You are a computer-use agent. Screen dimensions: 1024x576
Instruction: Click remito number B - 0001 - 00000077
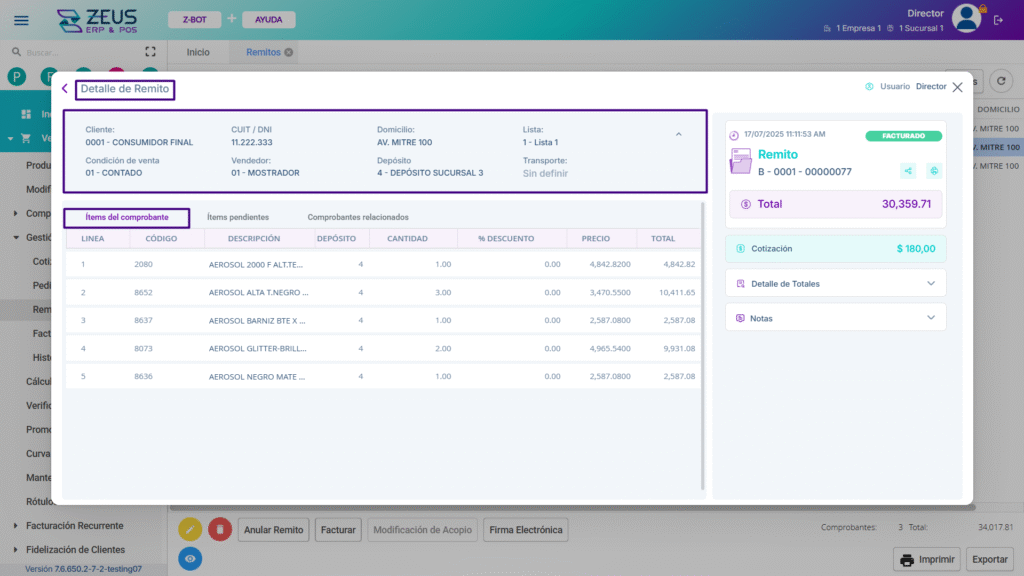tap(805, 172)
